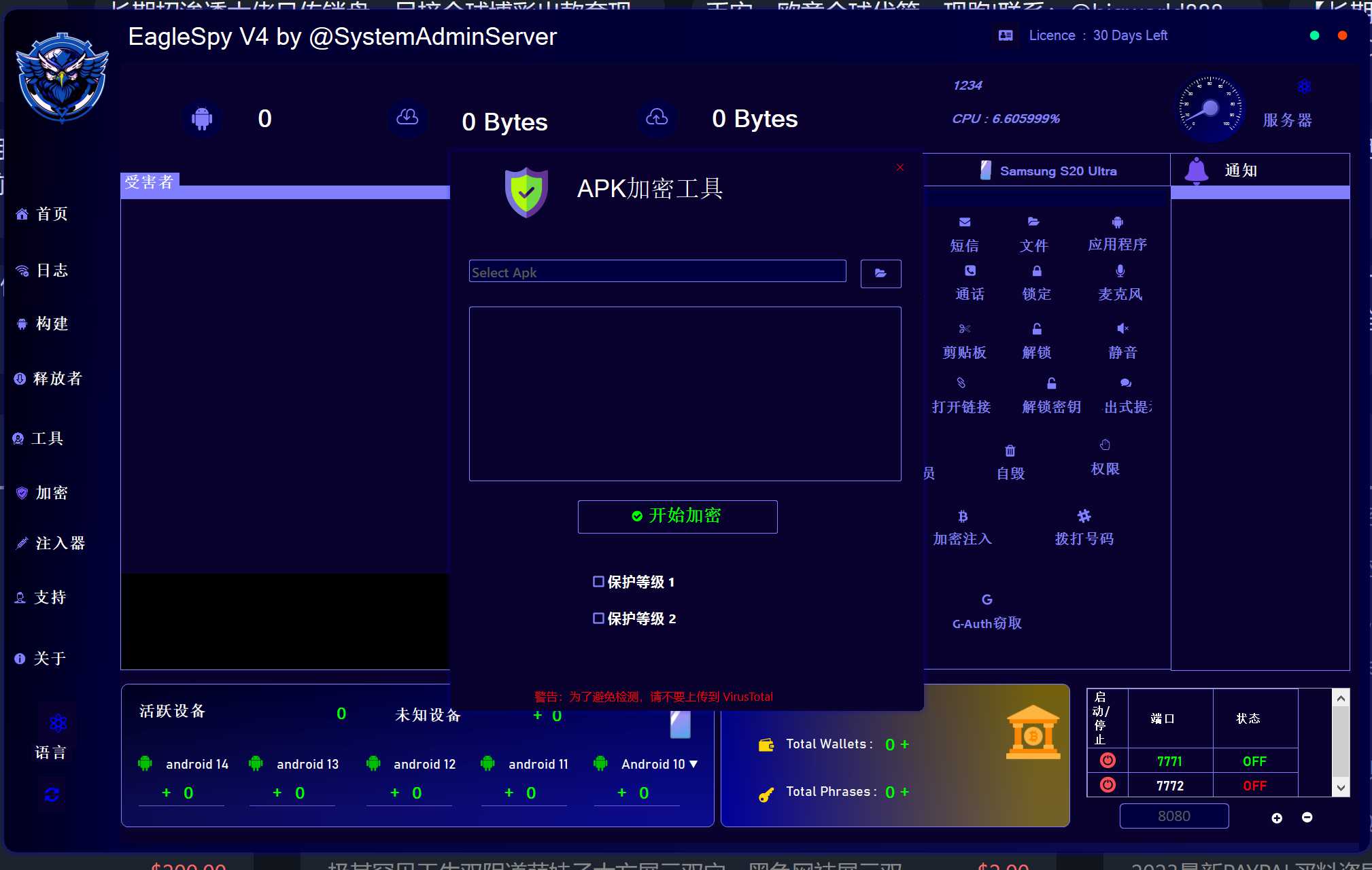The height and width of the screenshot is (870, 1372).
Task: Click the 端口 column header
Action: click(x=1170, y=718)
